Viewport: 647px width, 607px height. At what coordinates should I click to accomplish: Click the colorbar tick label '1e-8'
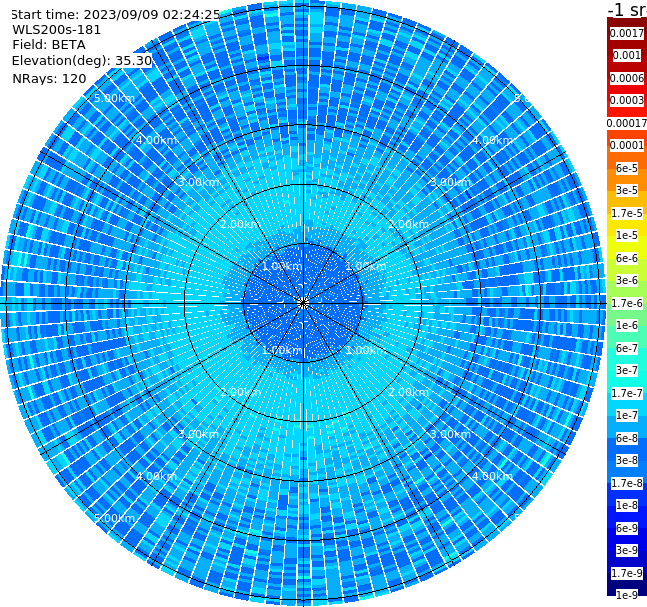(627, 505)
